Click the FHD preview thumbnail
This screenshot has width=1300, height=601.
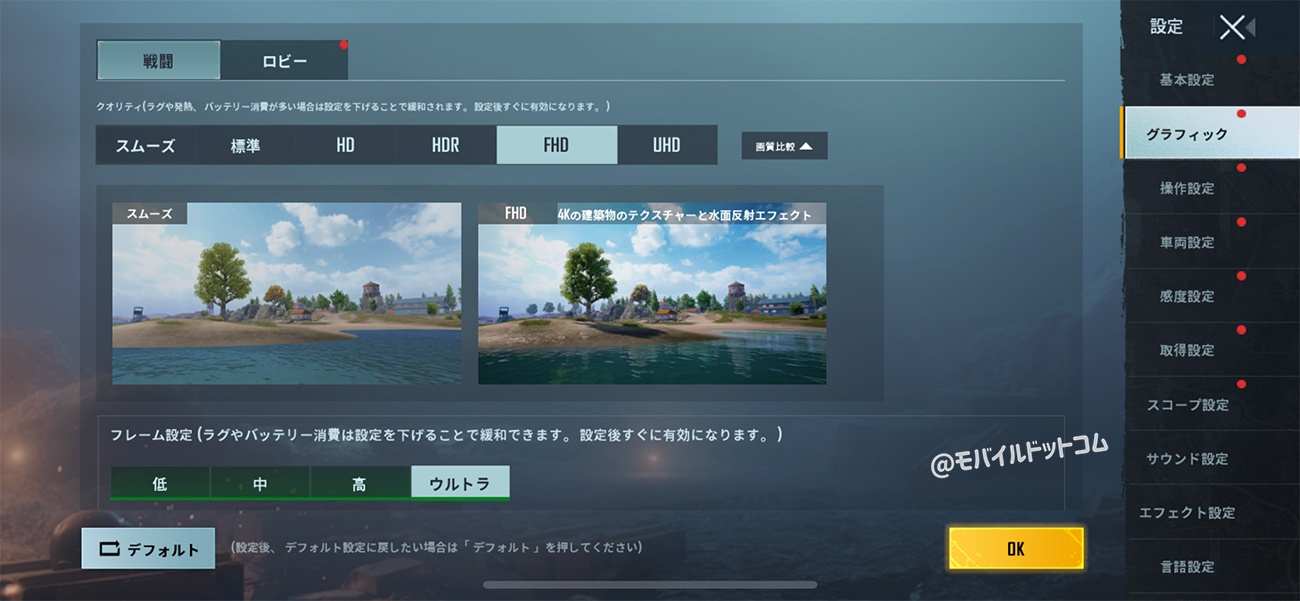652,293
